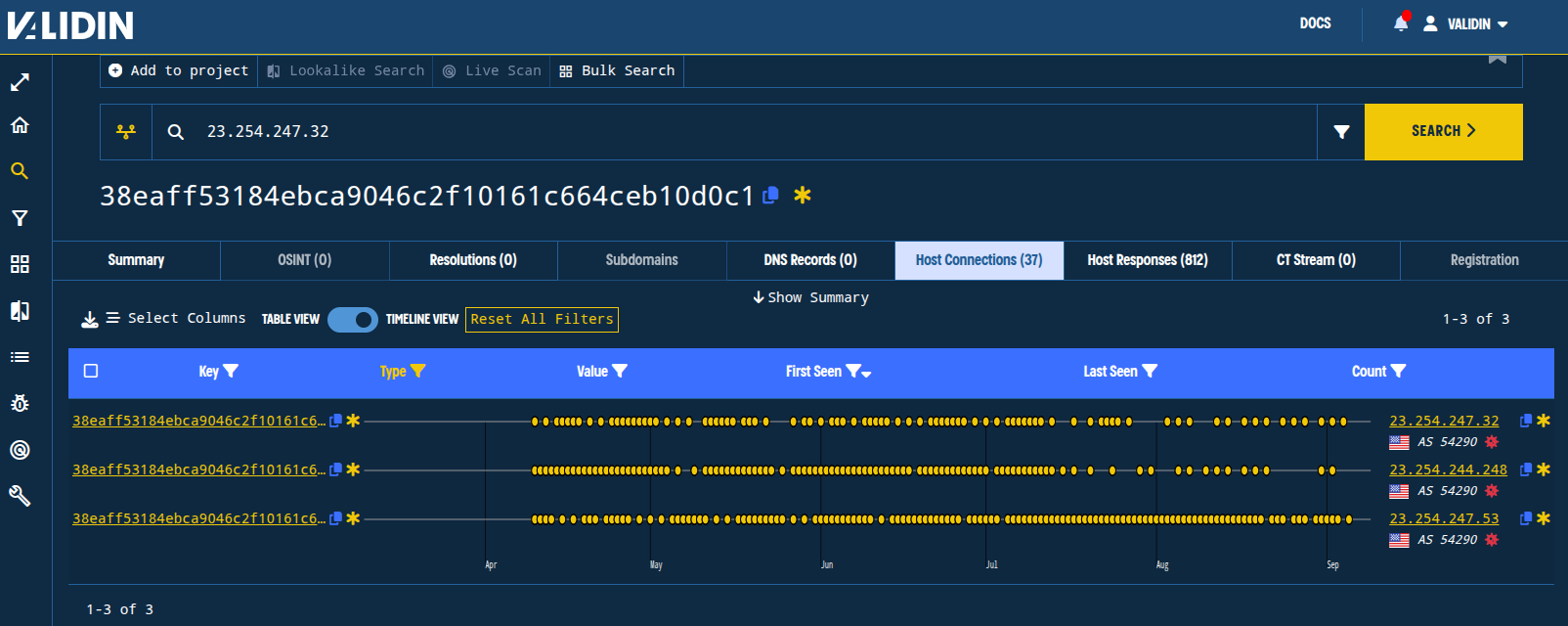Click Reset All Filters
1568x626 pixels.
[542, 319]
